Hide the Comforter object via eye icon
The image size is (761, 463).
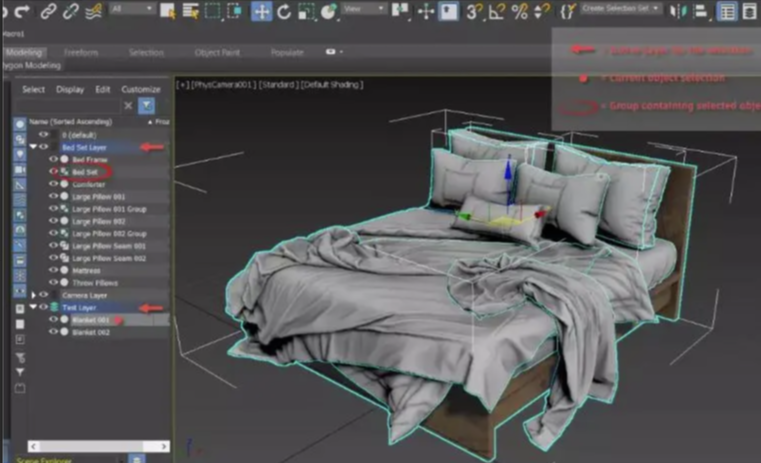pyautogui.click(x=54, y=184)
